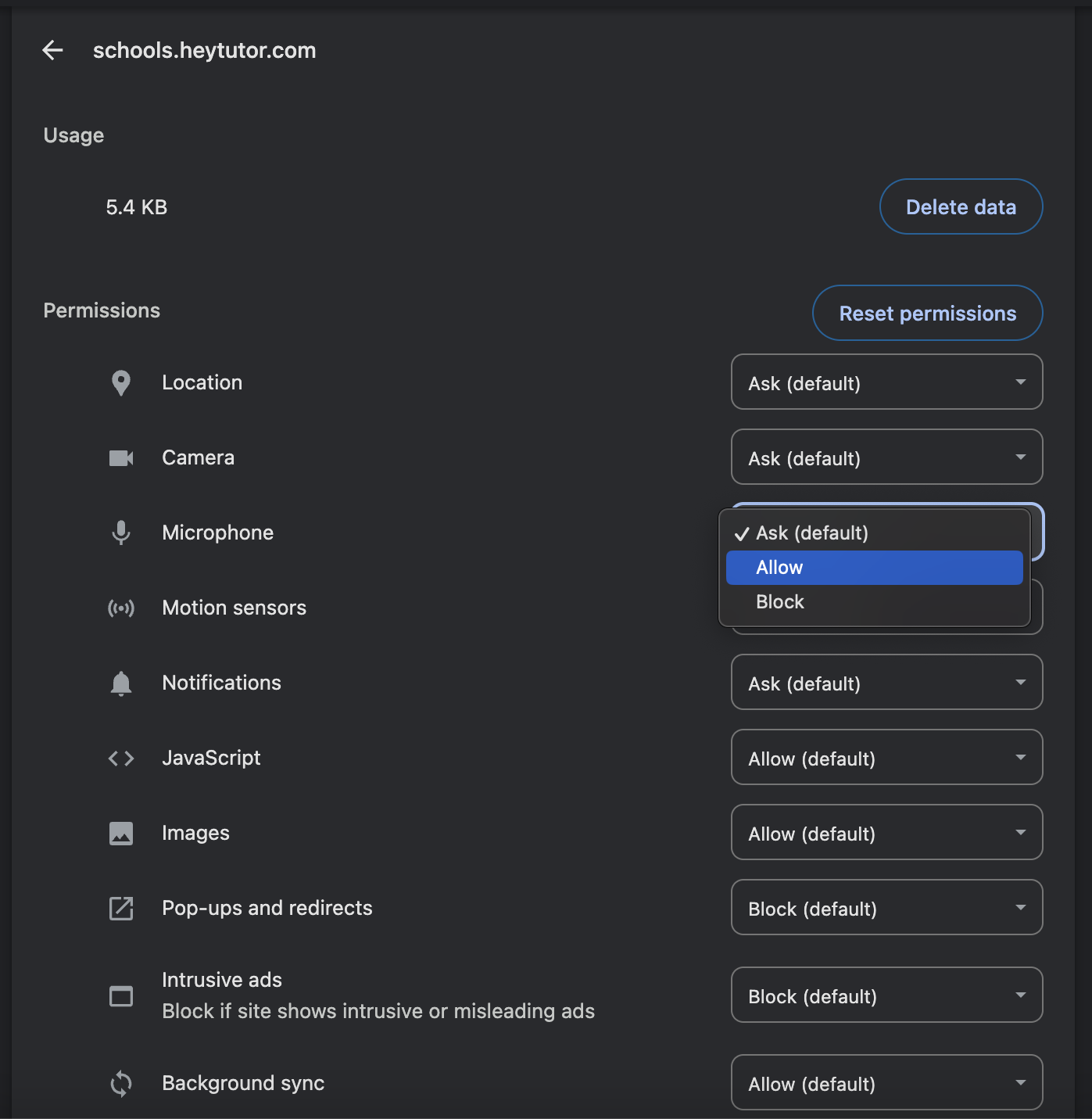Screen dimensions: 1092x1119
Task: Click the Reset permissions button
Action: 928,313
